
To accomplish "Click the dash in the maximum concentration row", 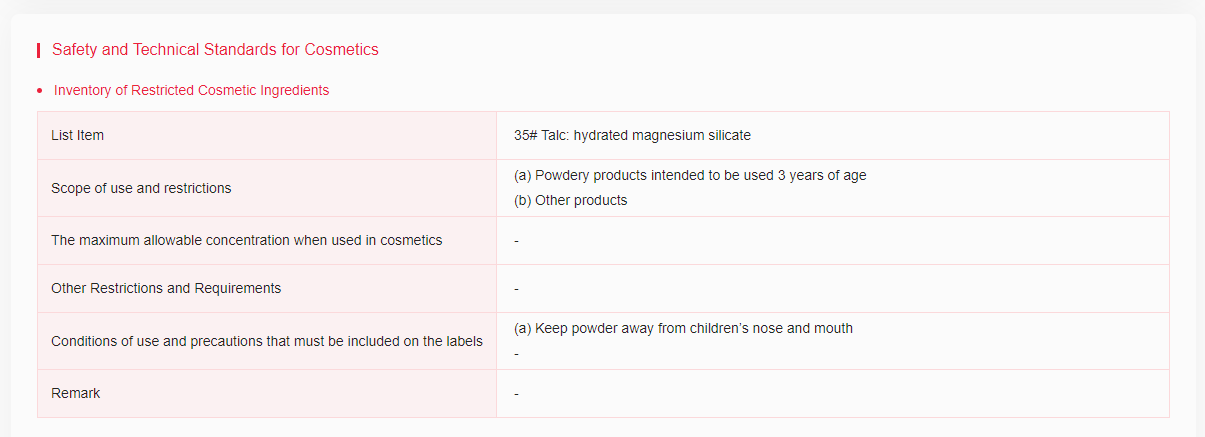I will coord(517,241).
